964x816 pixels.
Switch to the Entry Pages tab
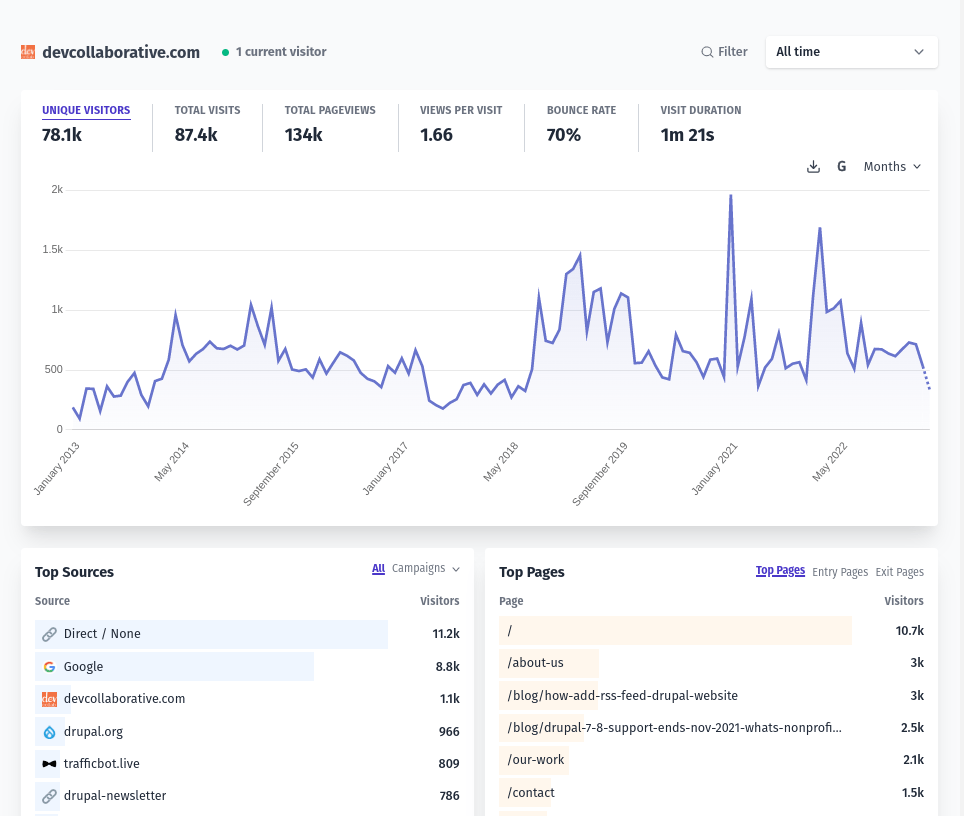(x=840, y=572)
